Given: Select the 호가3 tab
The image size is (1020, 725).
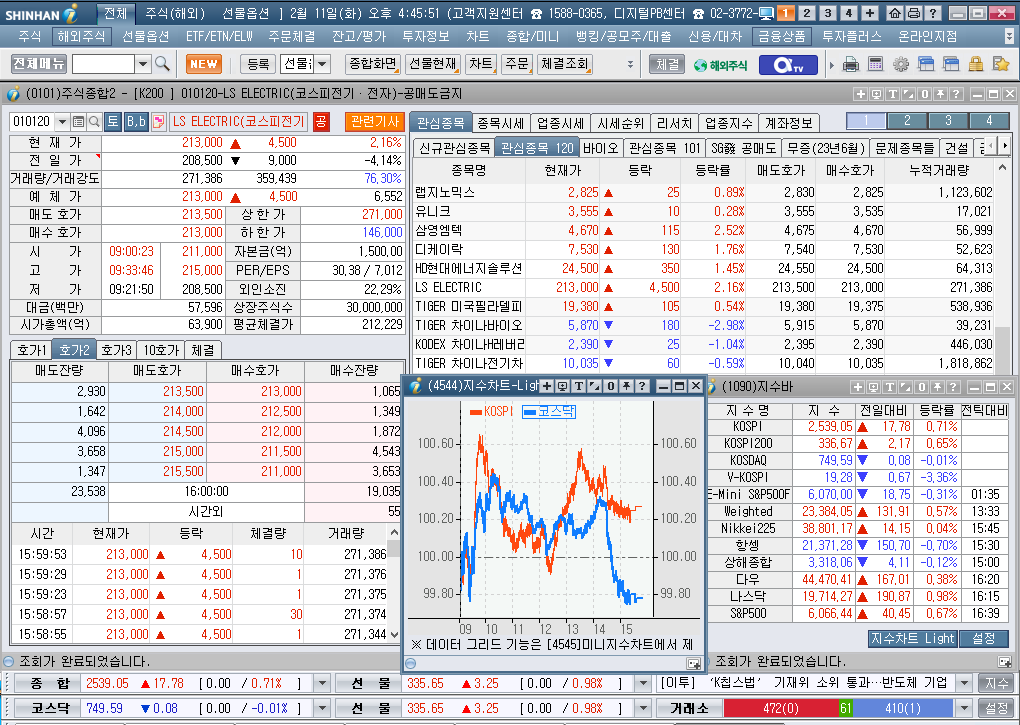Looking at the screenshot, I should [116, 350].
